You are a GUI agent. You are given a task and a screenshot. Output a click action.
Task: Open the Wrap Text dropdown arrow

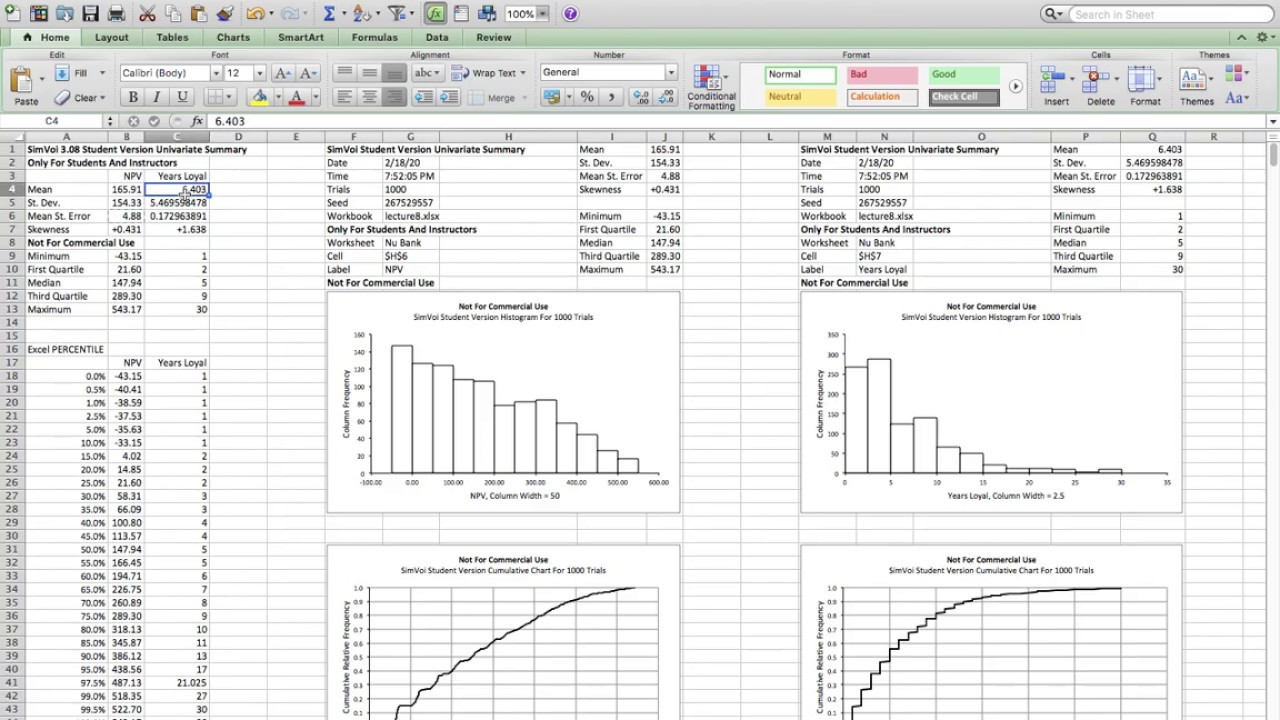click(x=523, y=73)
